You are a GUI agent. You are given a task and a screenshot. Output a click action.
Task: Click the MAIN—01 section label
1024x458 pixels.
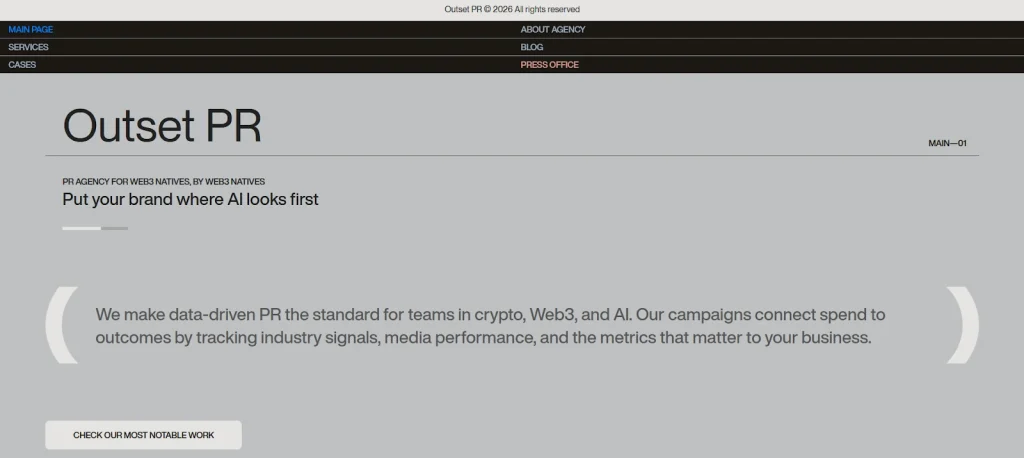tap(947, 143)
